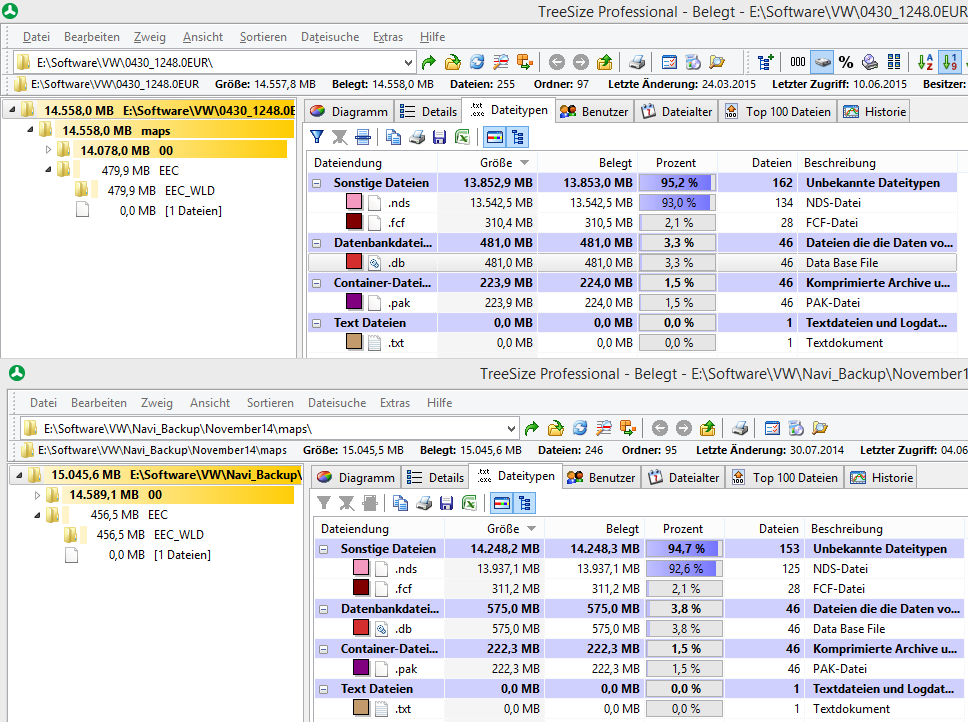Click the filter funnel icon in top Dateitypen toolbar
This screenshot has width=968, height=722.
[x=317, y=137]
